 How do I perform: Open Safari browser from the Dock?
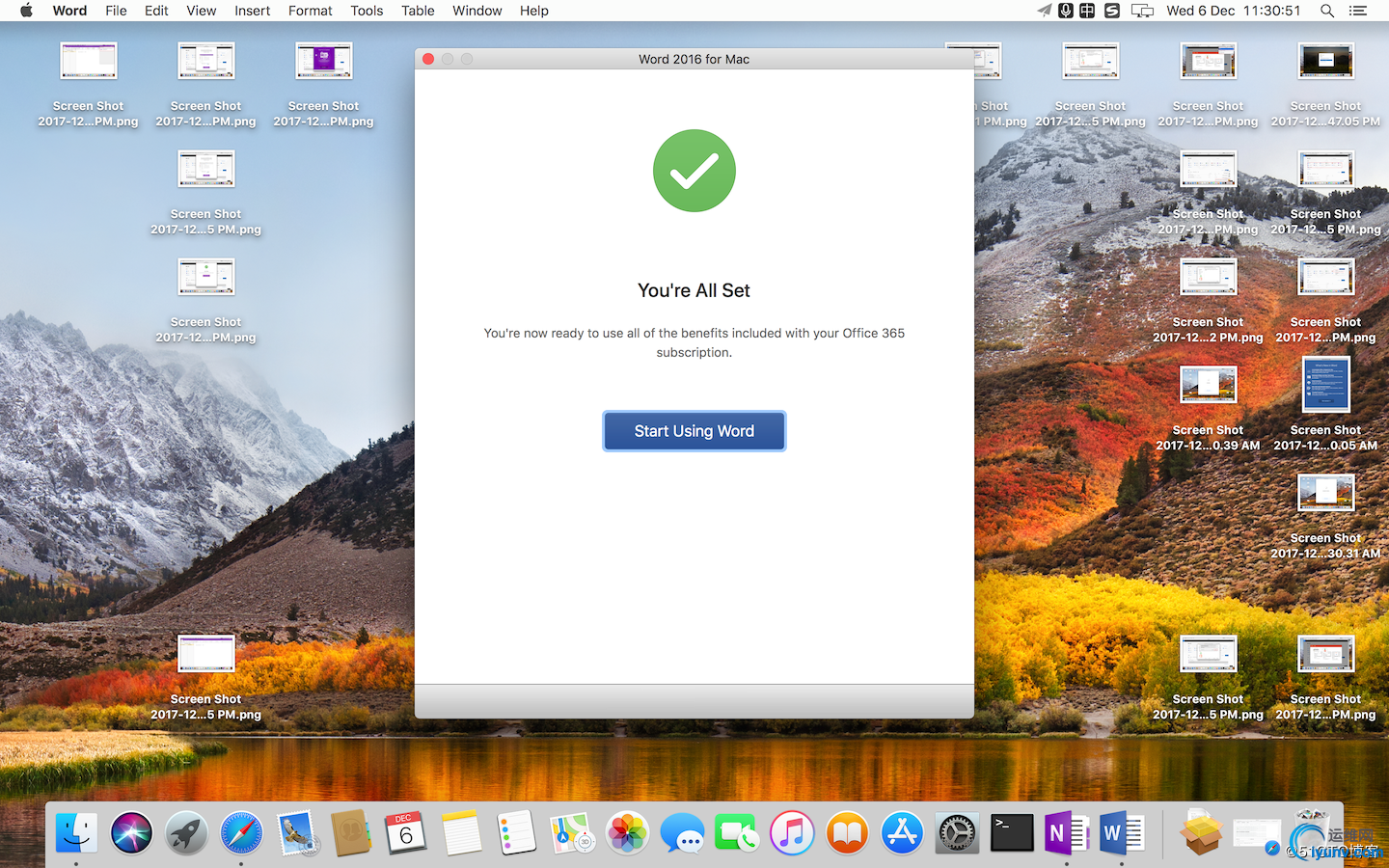pos(241,833)
